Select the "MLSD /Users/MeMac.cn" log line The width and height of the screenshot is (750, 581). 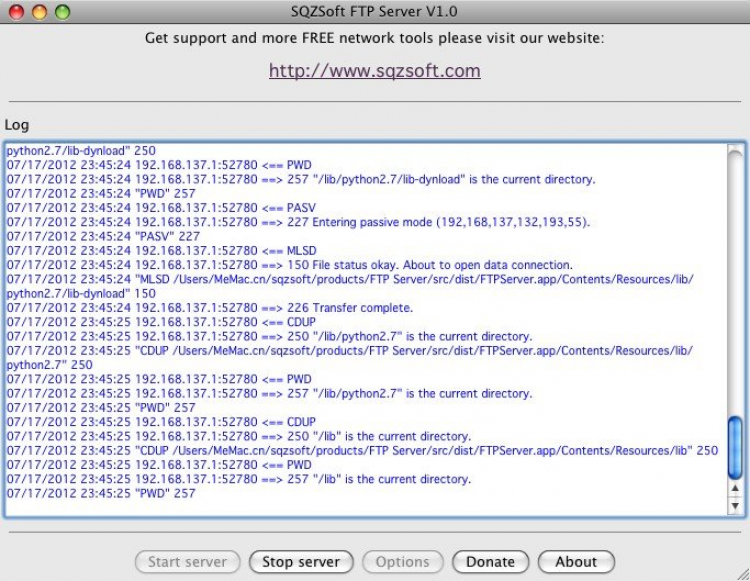pos(350,286)
